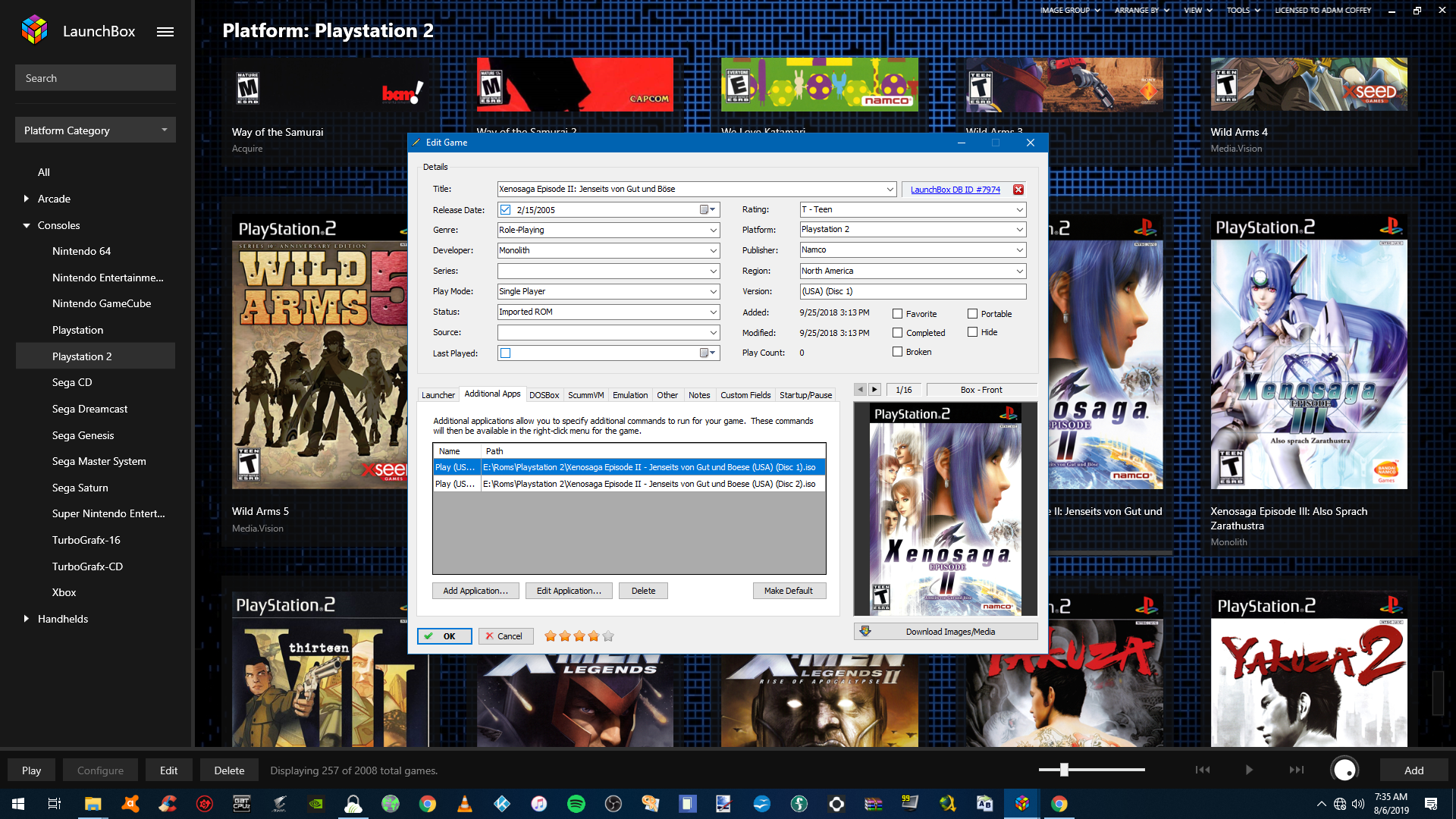Check the Portable checkbox
The image size is (1456, 819).
point(973,314)
